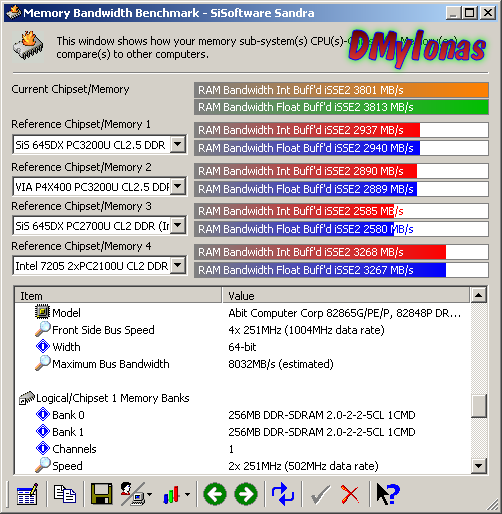Image resolution: width=502 pixels, height=514 pixels.
Task: Select the '64-bit' width value
Action: [242, 347]
